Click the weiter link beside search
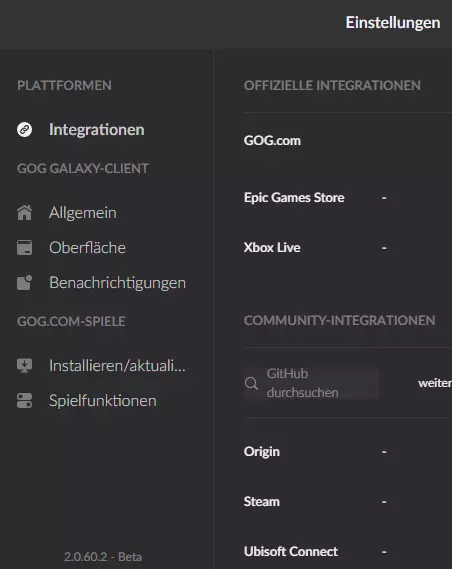452x569 pixels. pyautogui.click(x=435, y=383)
